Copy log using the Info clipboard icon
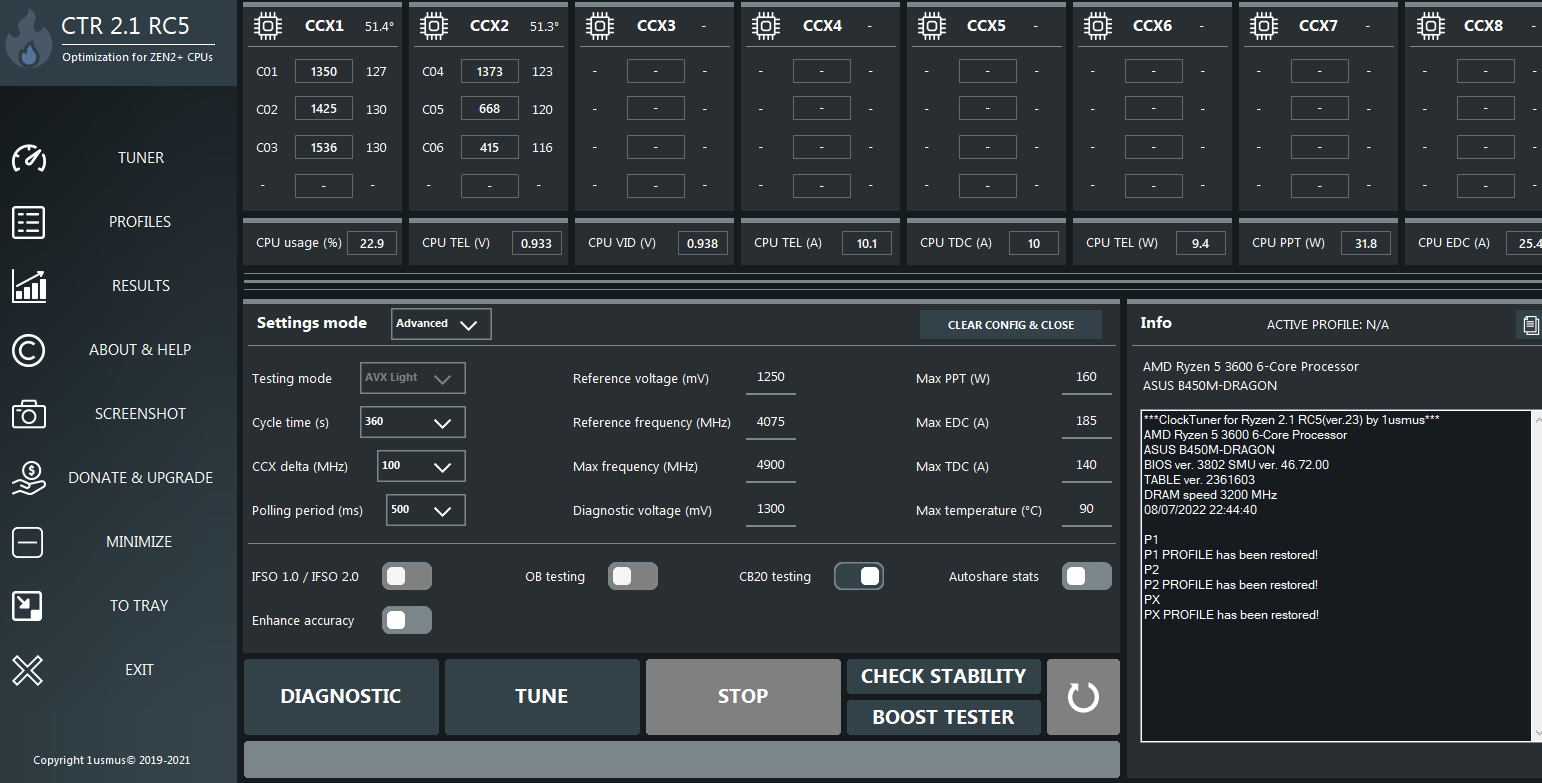This screenshot has height=783, width=1542. 1529,324
